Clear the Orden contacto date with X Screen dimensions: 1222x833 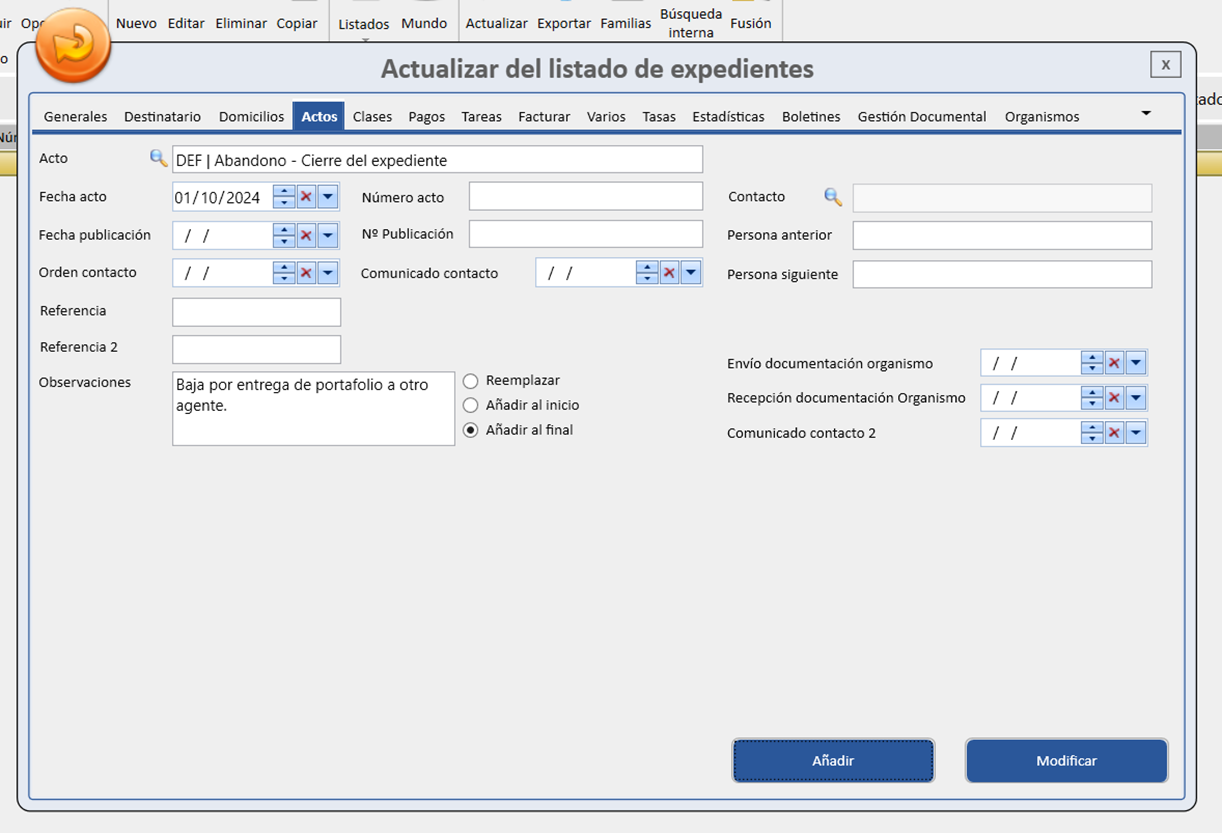point(306,273)
